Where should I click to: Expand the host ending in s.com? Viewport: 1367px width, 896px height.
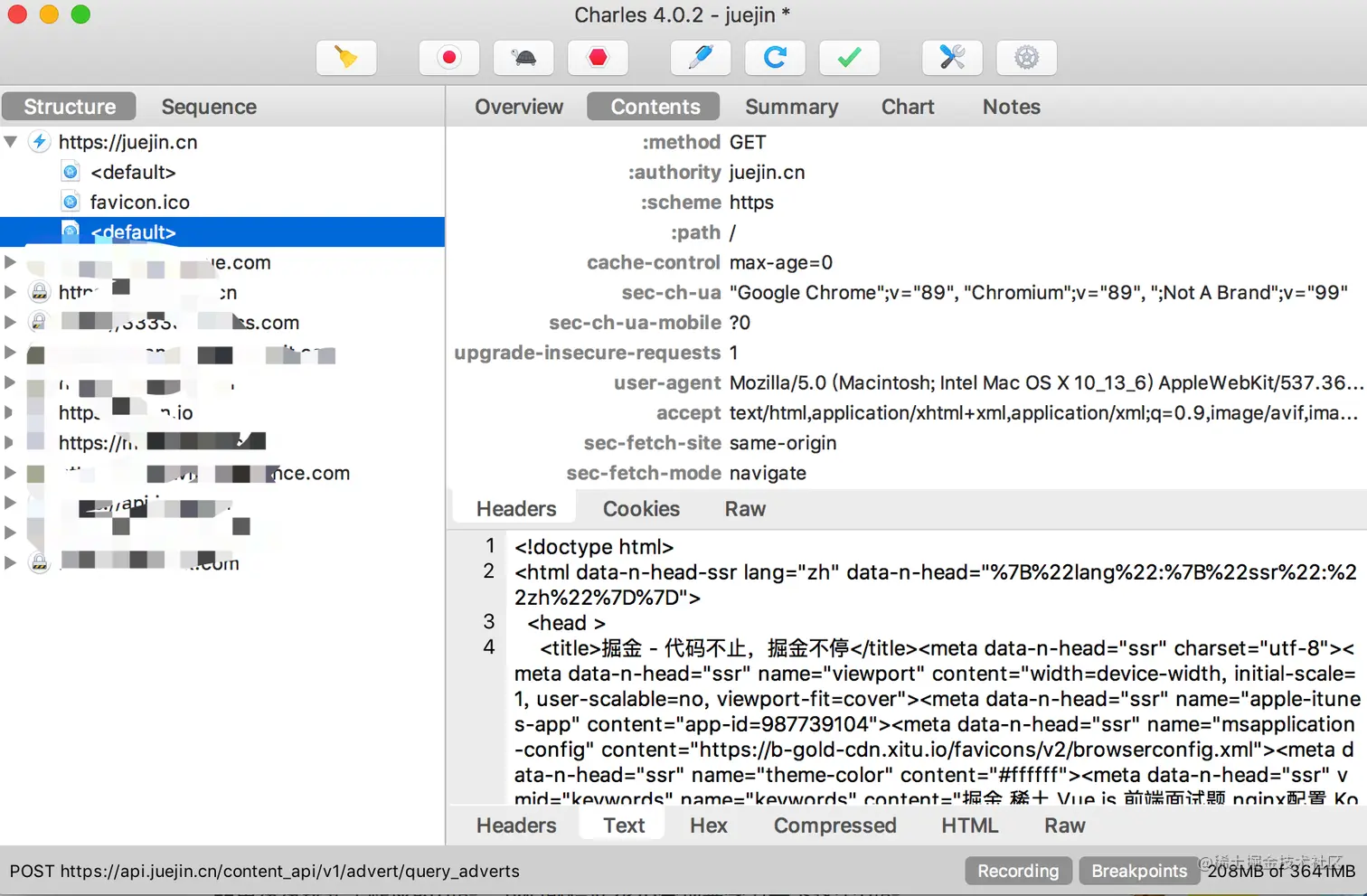[x=11, y=322]
